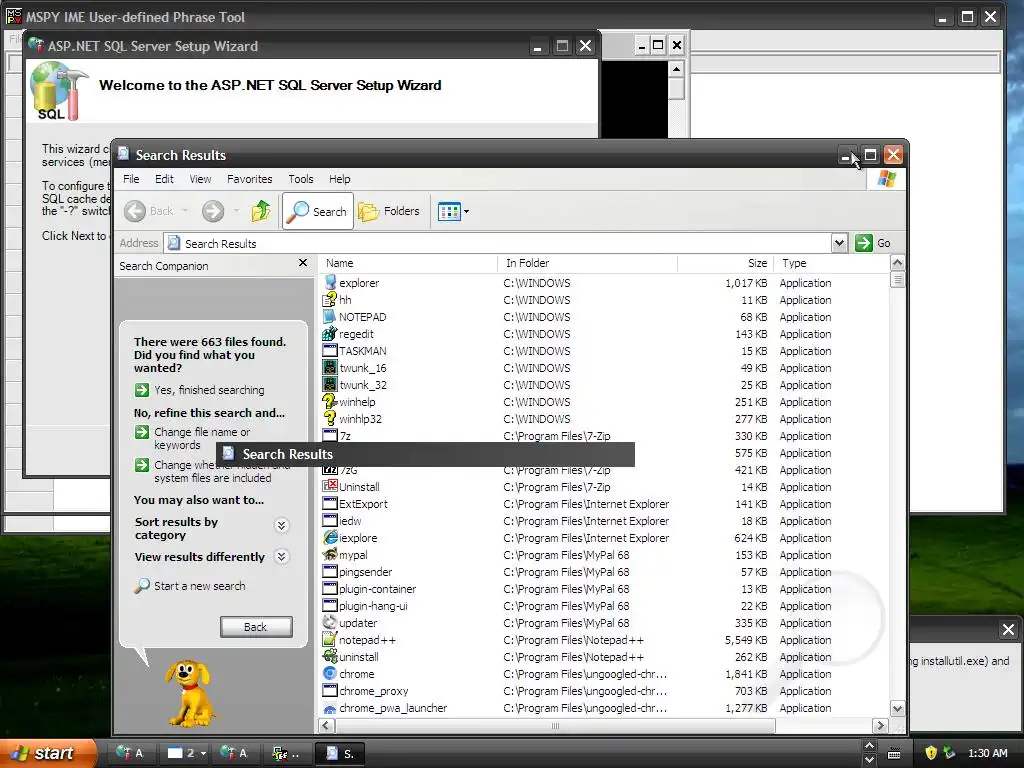Click scroll down arrow in results list
The width and height of the screenshot is (1024, 768).
897,709
